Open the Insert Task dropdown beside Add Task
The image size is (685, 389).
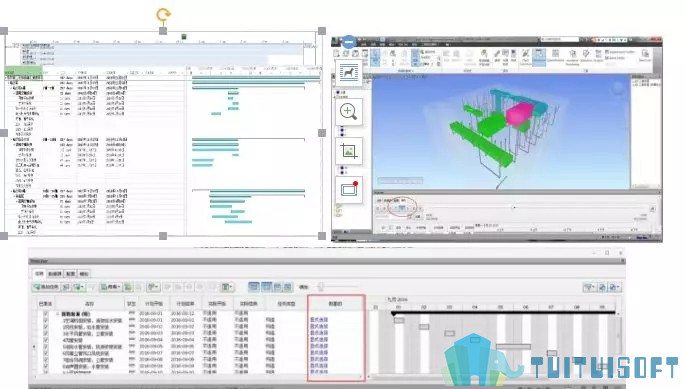[x=79, y=287]
